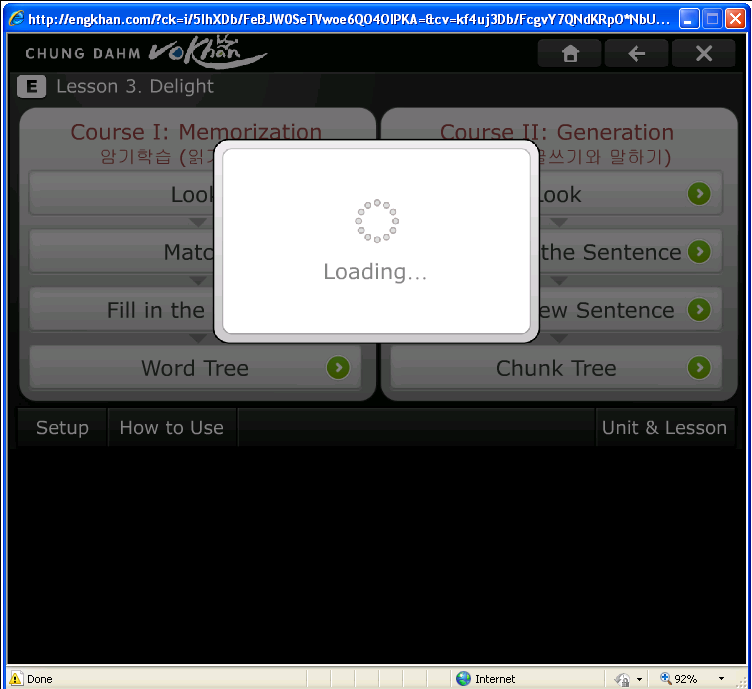This screenshot has height=689, width=752.
Task: Open the Word Tree activity
Action: pyautogui.click(x=195, y=368)
